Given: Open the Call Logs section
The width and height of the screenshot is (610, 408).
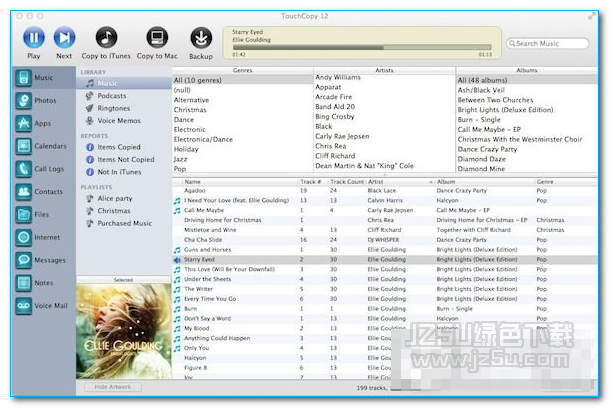Looking at the screenshot, I should 44,169.
